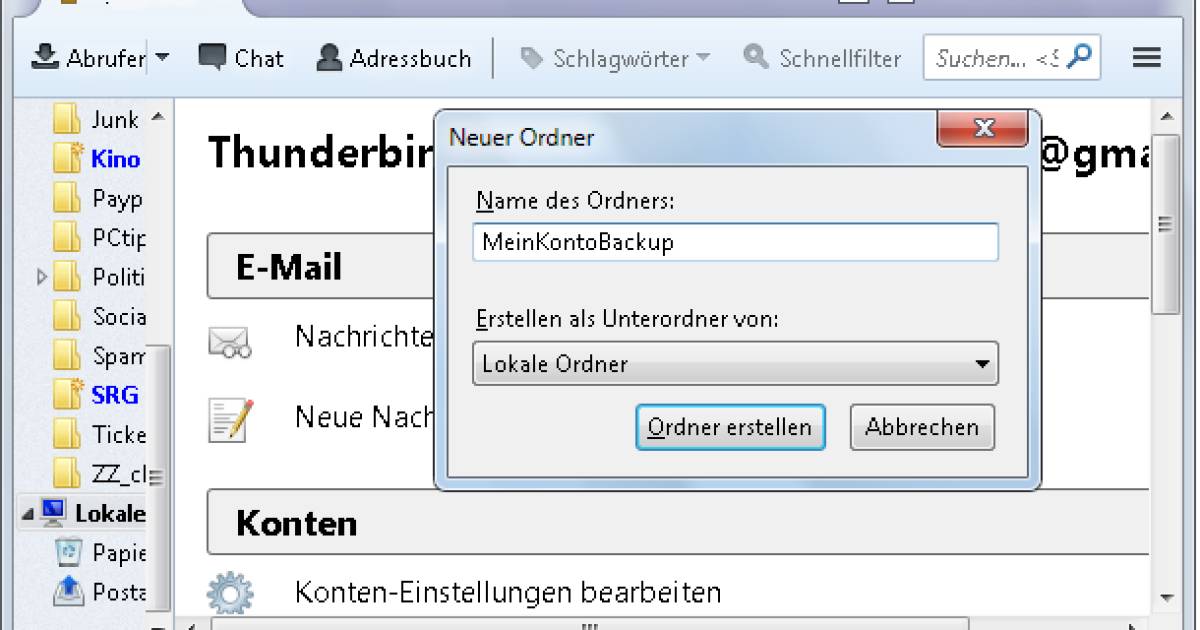Screen dimensions: 1200x630
Task: Click the folder pane scrollbar thumb
Action: pos(158,478)
